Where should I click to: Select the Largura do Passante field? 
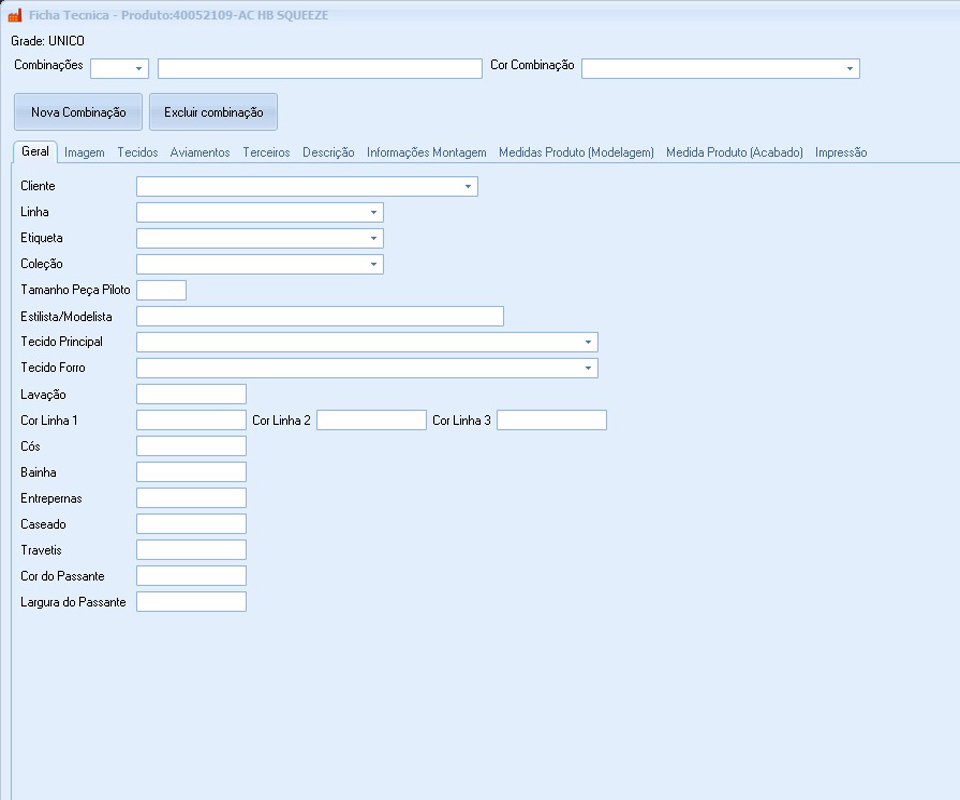point(191,602)
